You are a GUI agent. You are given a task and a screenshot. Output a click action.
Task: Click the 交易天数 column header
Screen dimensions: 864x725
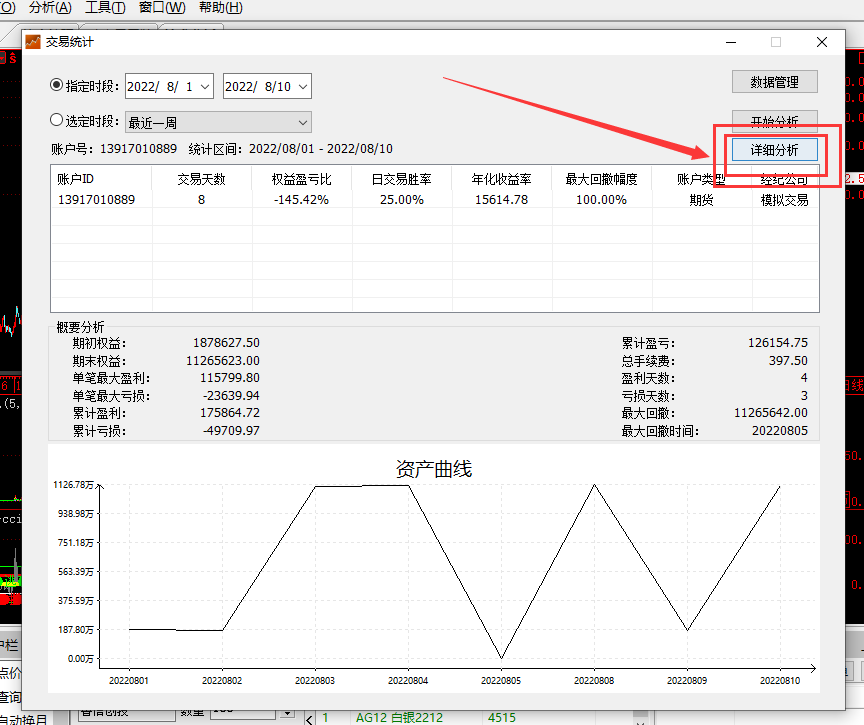202,179
